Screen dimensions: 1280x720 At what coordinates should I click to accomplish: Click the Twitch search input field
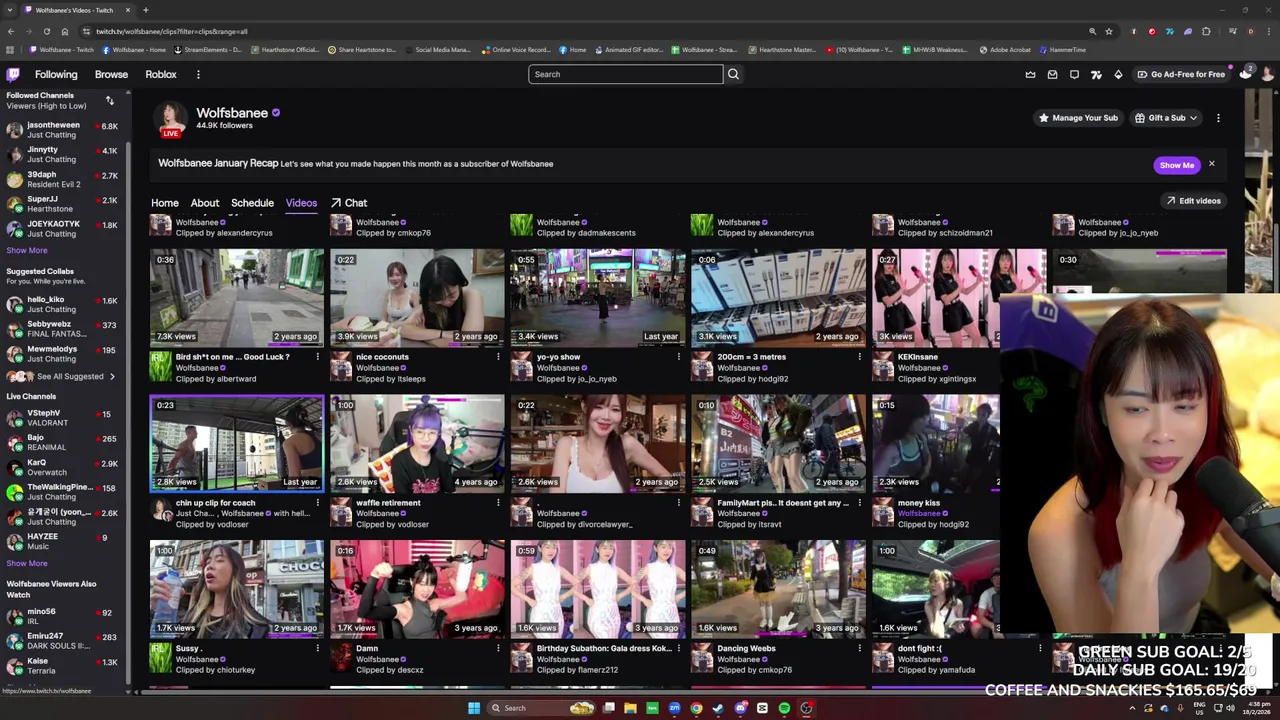pyautogui.click(x=625, y=74)
